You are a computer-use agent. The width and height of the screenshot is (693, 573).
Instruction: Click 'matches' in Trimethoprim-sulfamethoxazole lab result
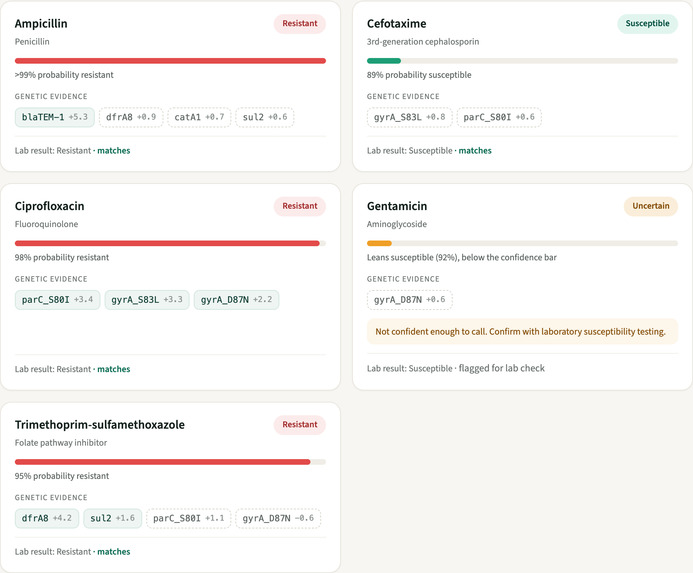(114, 552)
